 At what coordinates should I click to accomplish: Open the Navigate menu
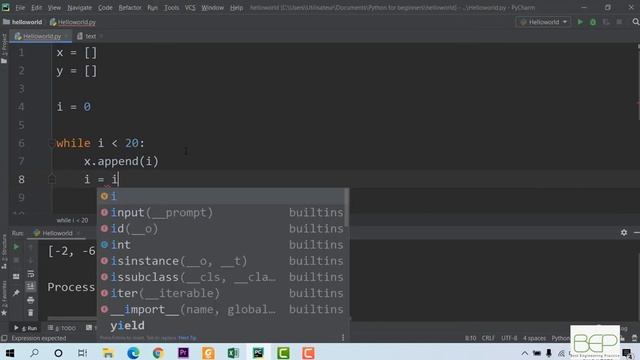pos(80,8)
